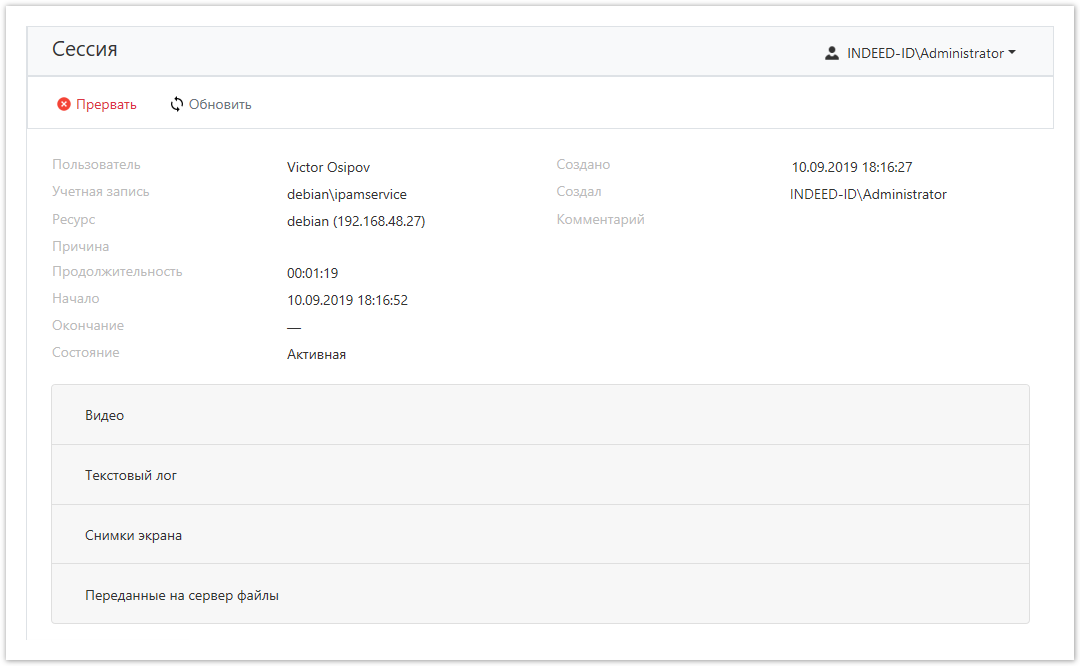Click the creator value INDEED-ID\Administrator
The image size is (1080, 666).
click(868, 194)
